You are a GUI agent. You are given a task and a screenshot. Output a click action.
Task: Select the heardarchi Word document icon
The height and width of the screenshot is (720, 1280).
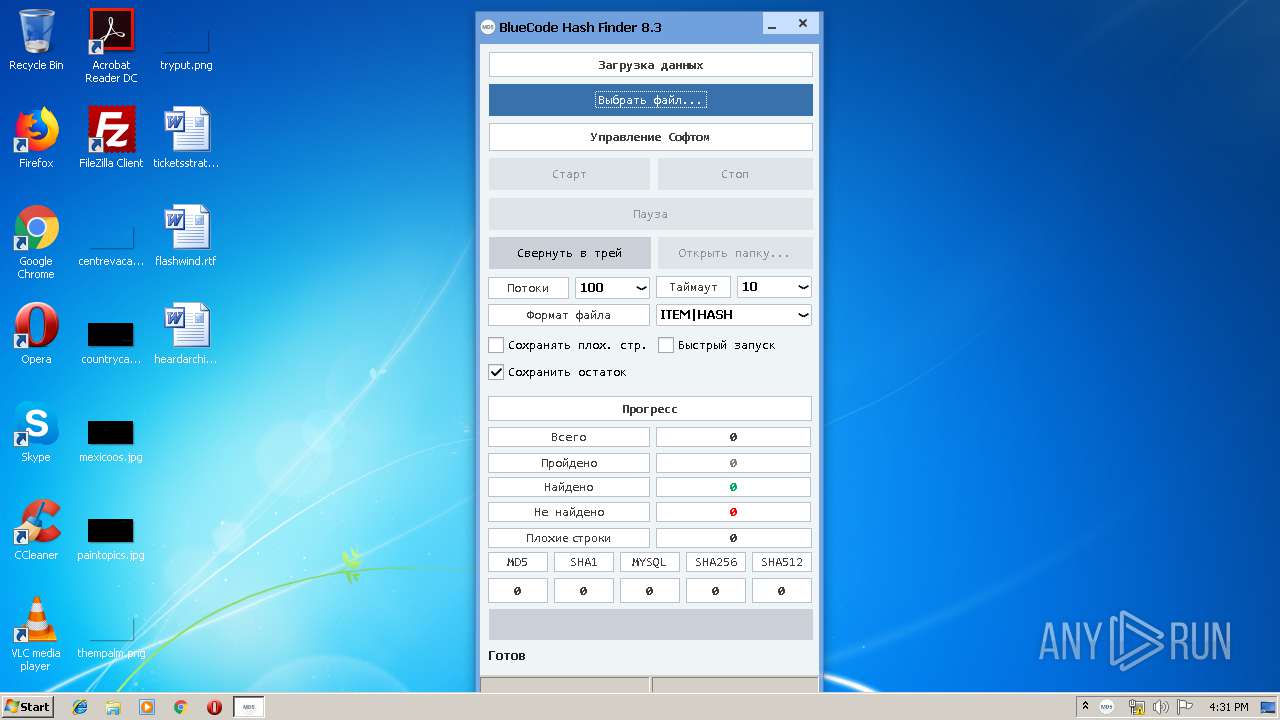[x=186, y=334]
